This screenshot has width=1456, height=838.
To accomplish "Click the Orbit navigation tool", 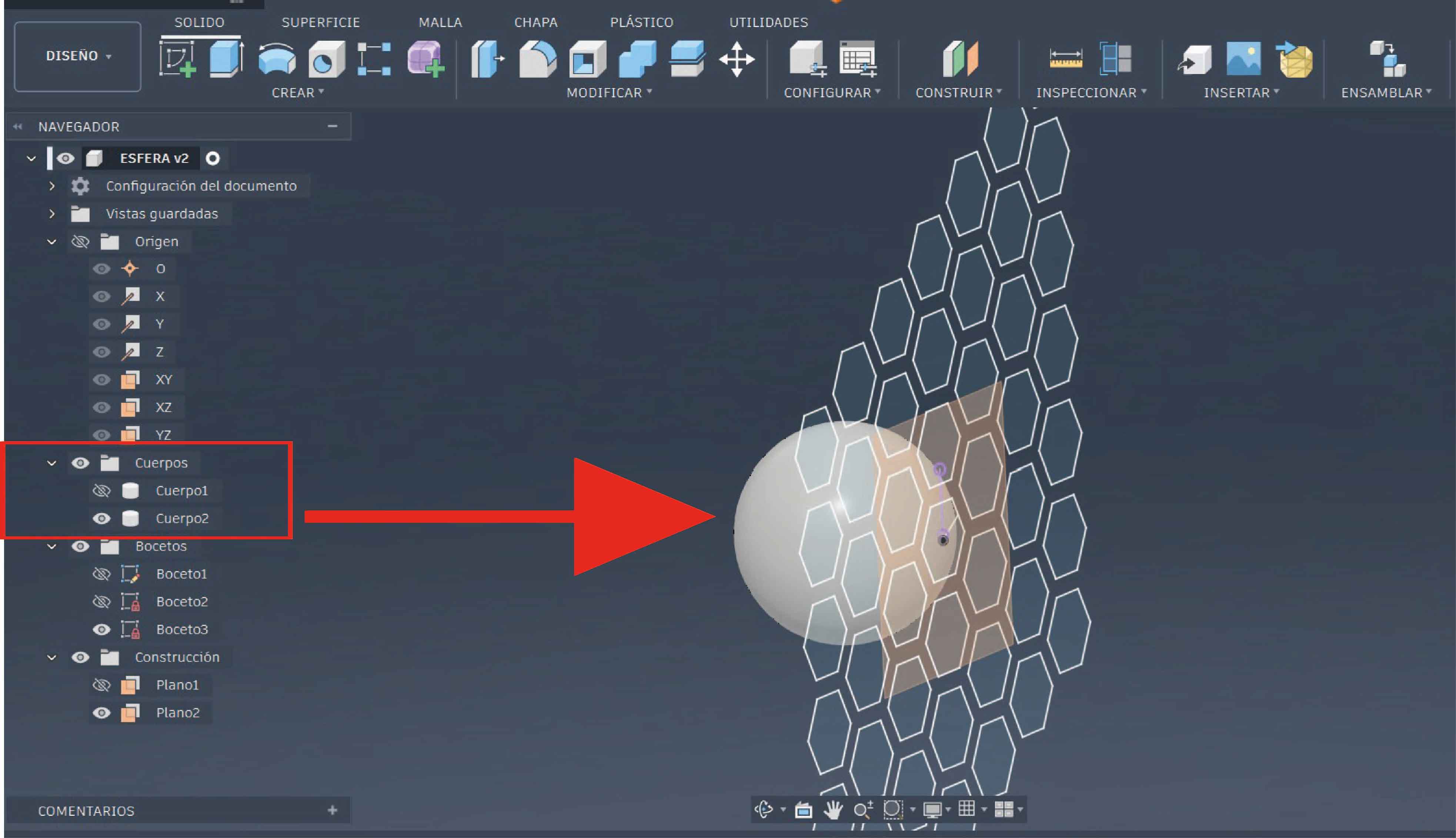I will (x=764, y=810).
